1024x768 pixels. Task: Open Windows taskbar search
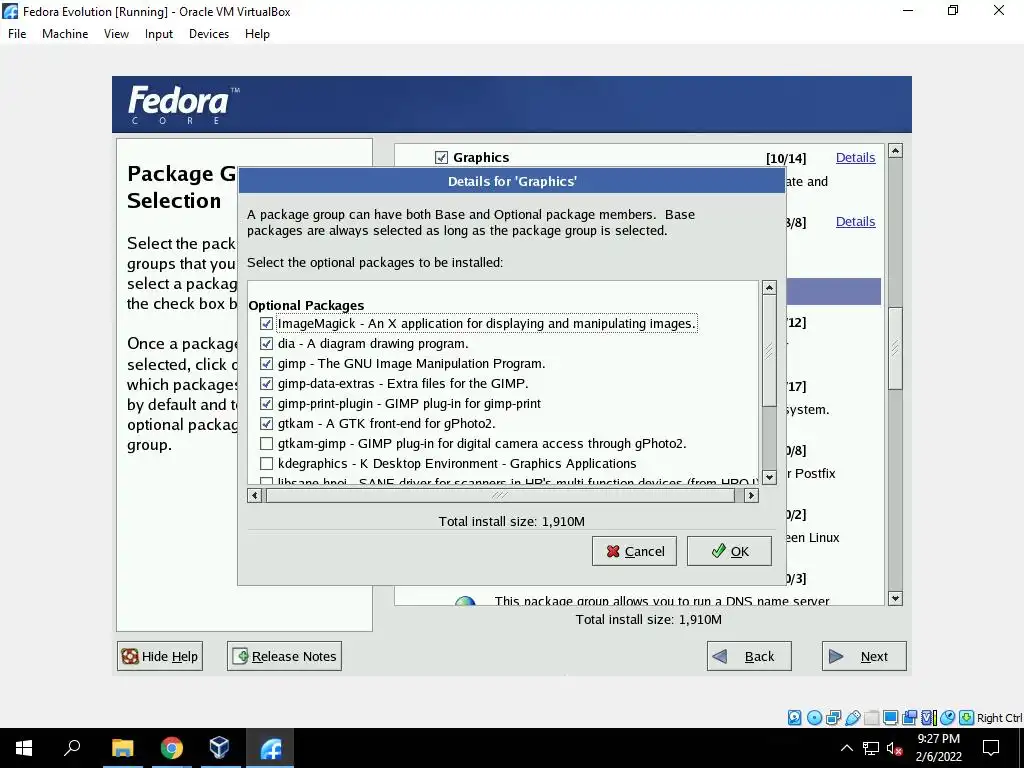tap(72, 748)
